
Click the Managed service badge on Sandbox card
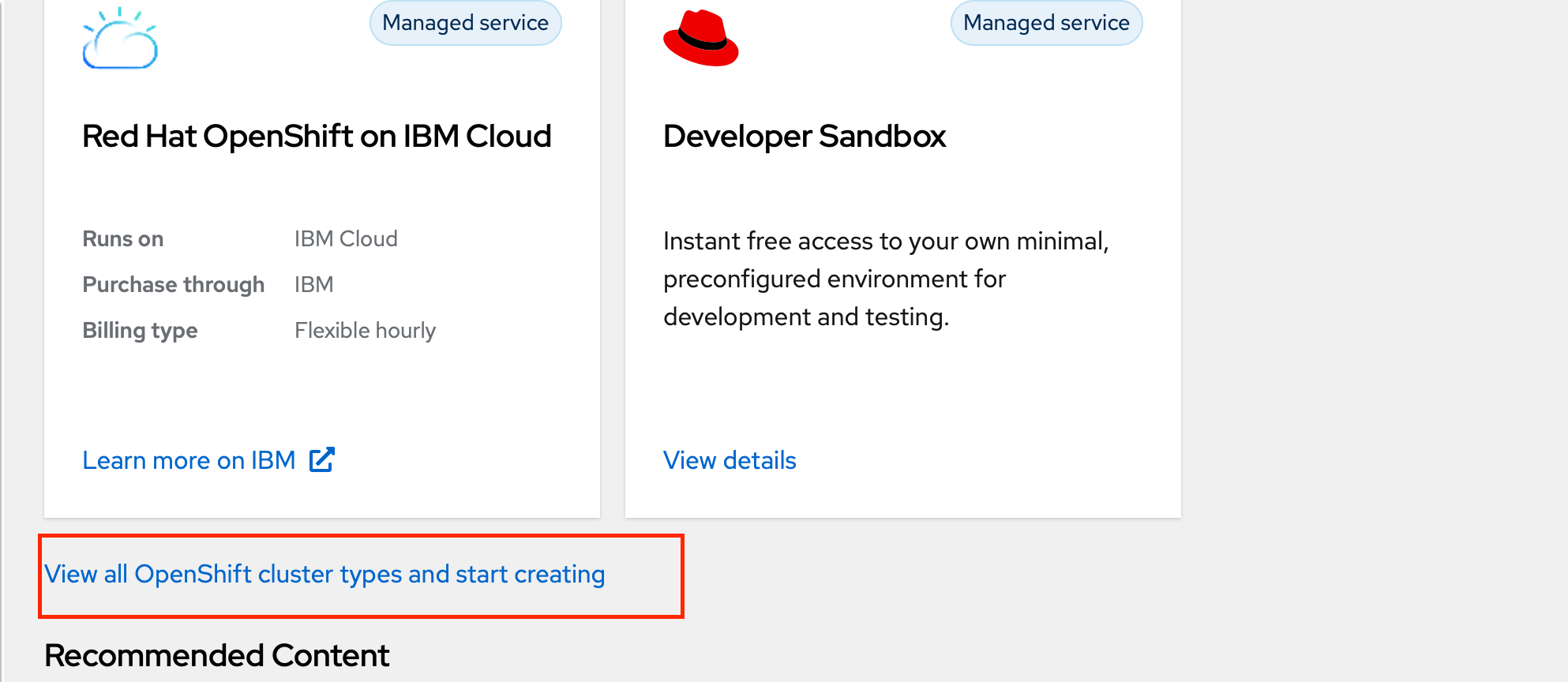coord(1046,23)
